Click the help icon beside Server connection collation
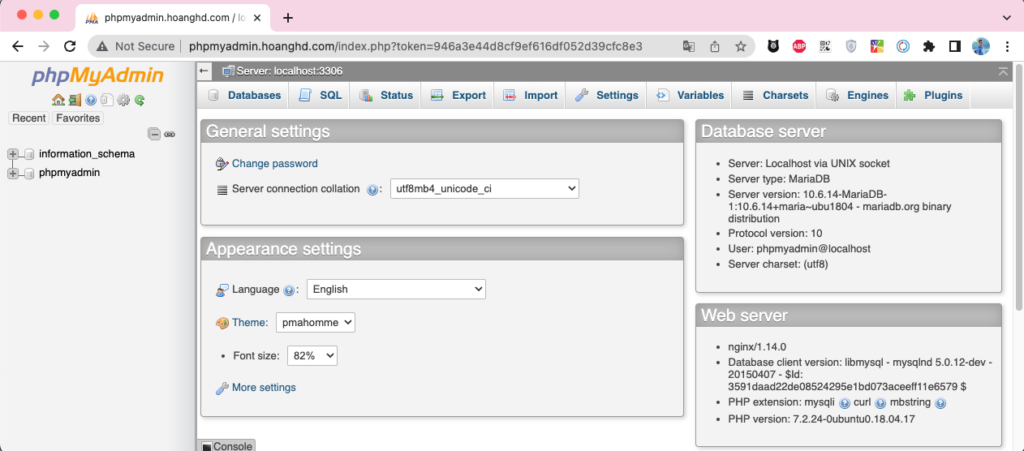 point(372,190)
